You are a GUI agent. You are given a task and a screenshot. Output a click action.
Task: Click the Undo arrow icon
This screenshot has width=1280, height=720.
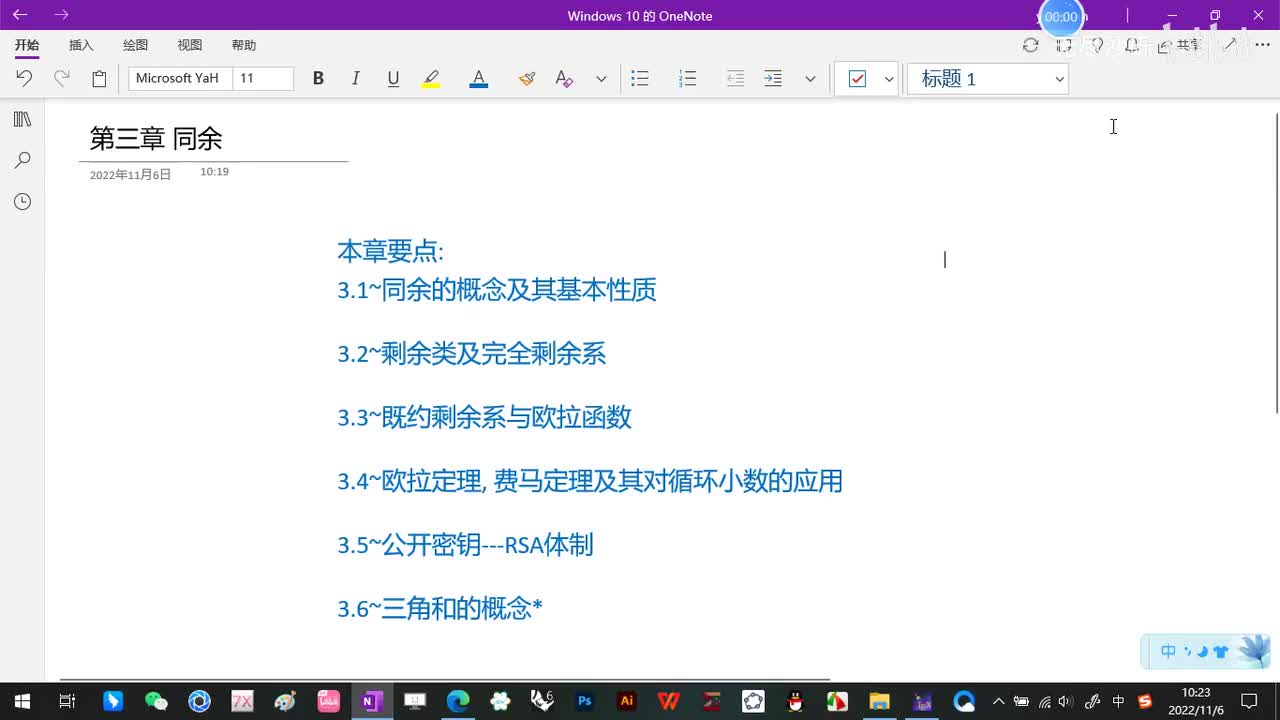click(24, 78)
